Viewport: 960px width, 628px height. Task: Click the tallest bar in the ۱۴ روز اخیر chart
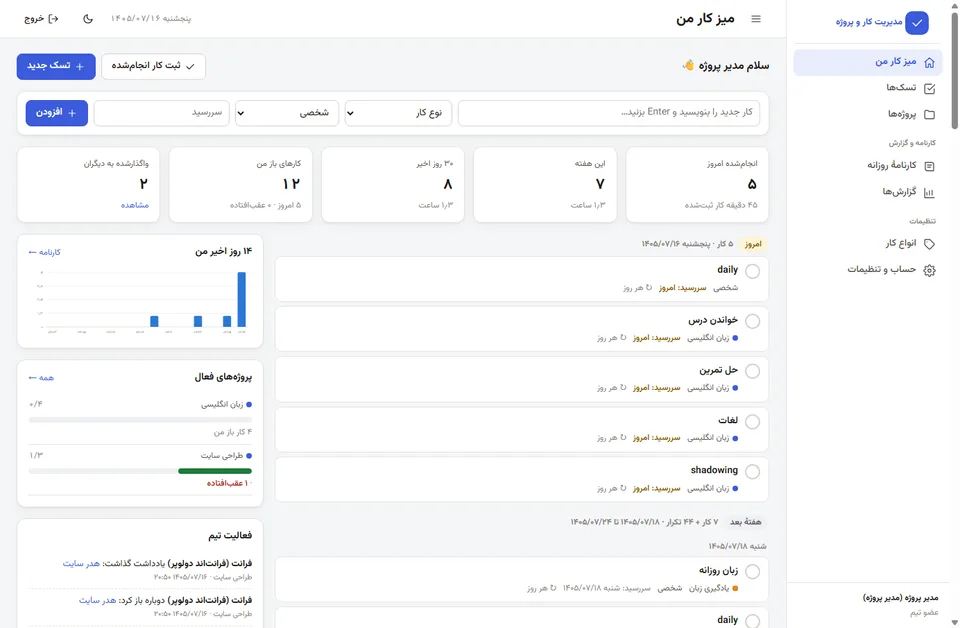(242, 299)
